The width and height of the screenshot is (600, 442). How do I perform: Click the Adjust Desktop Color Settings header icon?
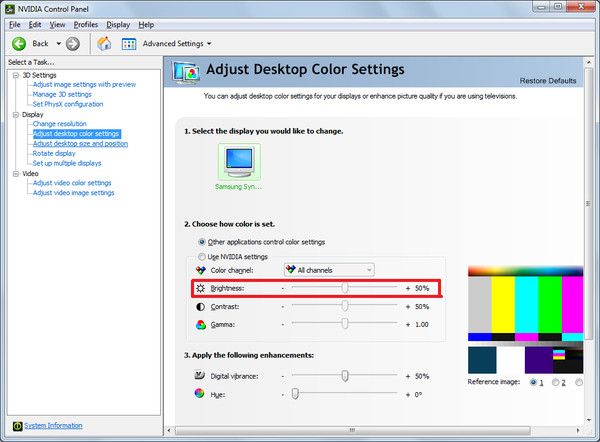pos(186,72)
